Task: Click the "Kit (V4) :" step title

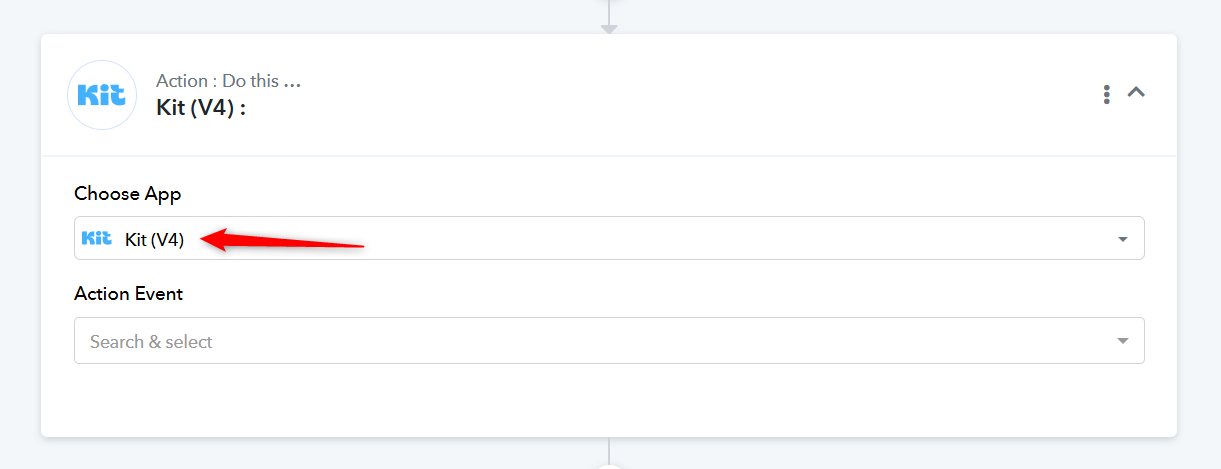Action: point(201,107)
